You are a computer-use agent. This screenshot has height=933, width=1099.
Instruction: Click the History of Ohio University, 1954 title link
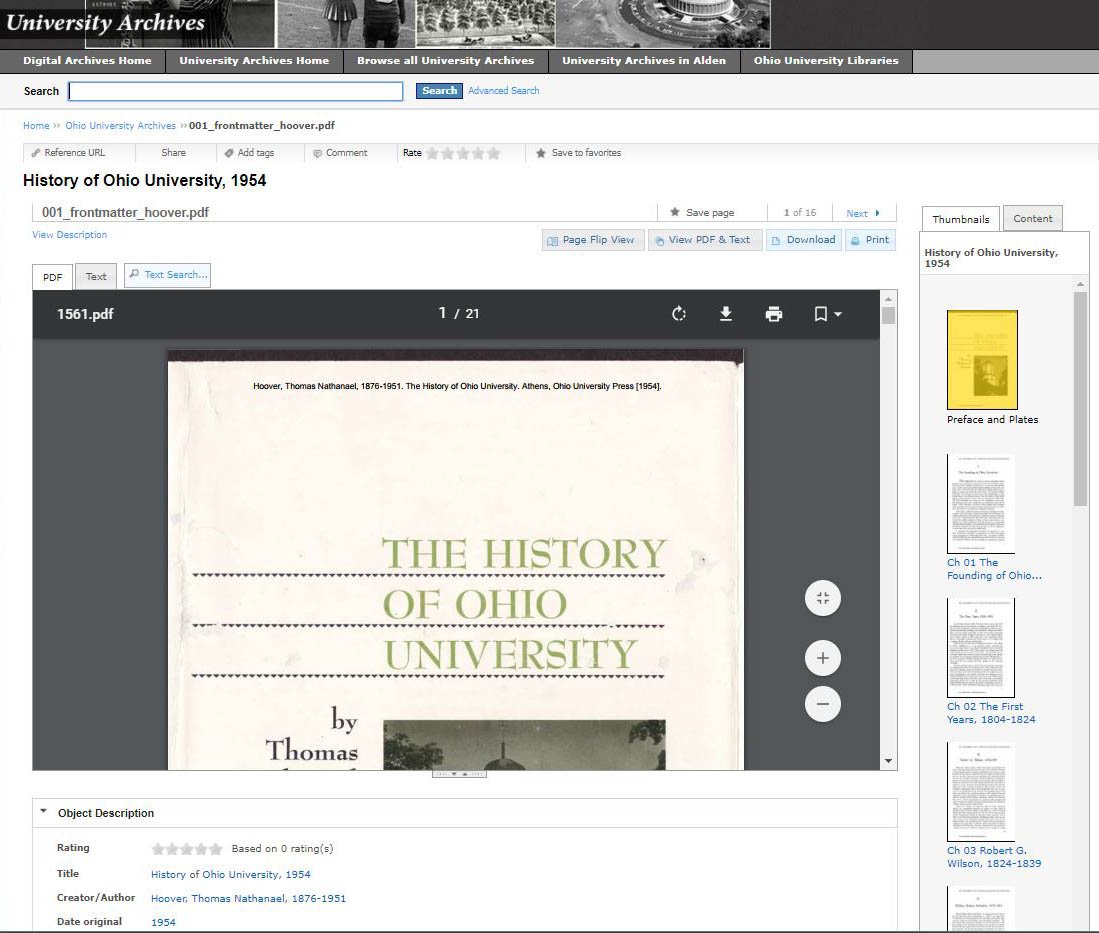pyautogui.click(x=231, y=874)
